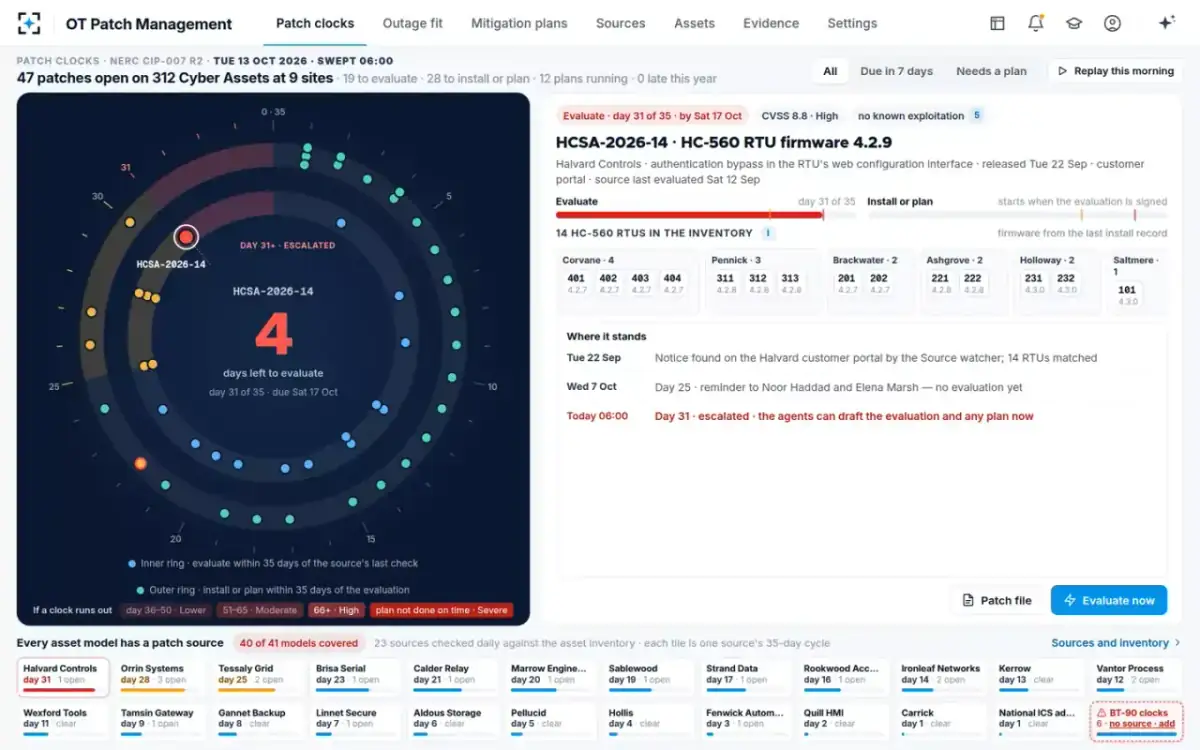Click the Patch file button

point(996,600)
